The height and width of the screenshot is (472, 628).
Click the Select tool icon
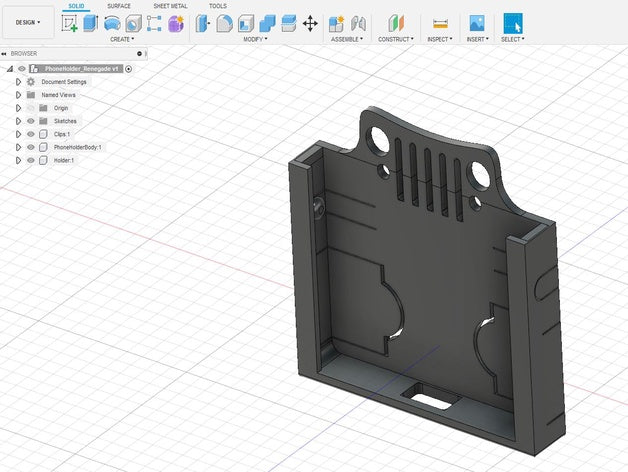(513, 23)
